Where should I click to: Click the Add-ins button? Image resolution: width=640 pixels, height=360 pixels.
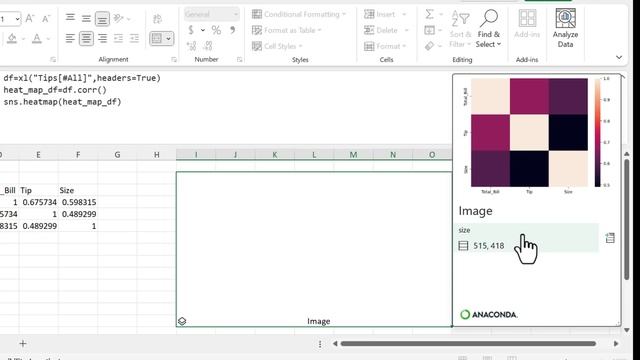tap(527, 24)
